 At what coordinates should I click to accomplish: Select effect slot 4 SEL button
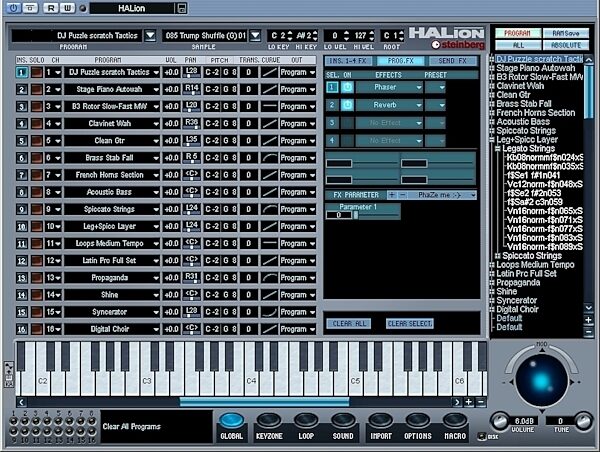click(332, 141)
